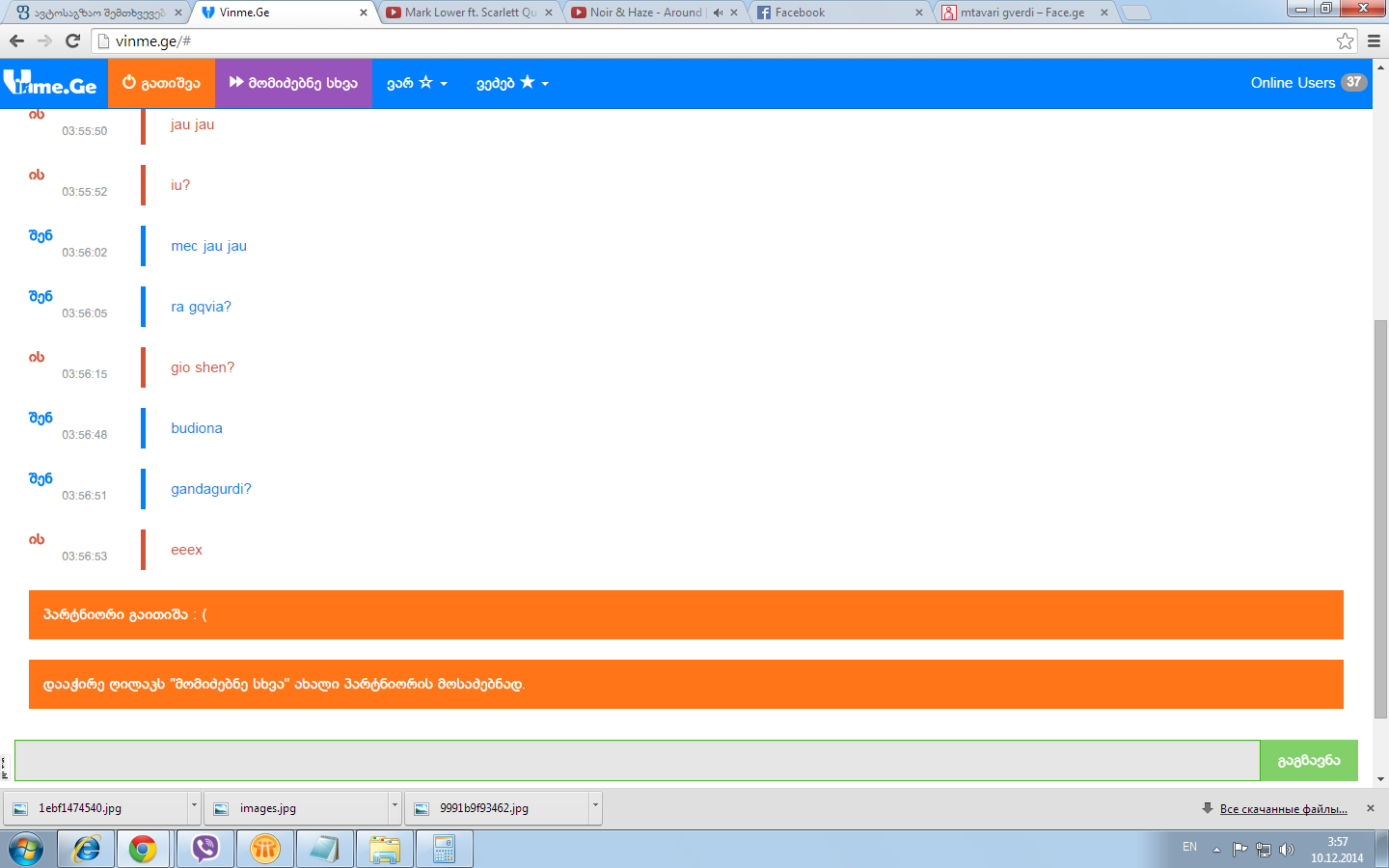Open the Chrome hamburger menu
Screen dimensions: 1389x868
[1374, 41]
